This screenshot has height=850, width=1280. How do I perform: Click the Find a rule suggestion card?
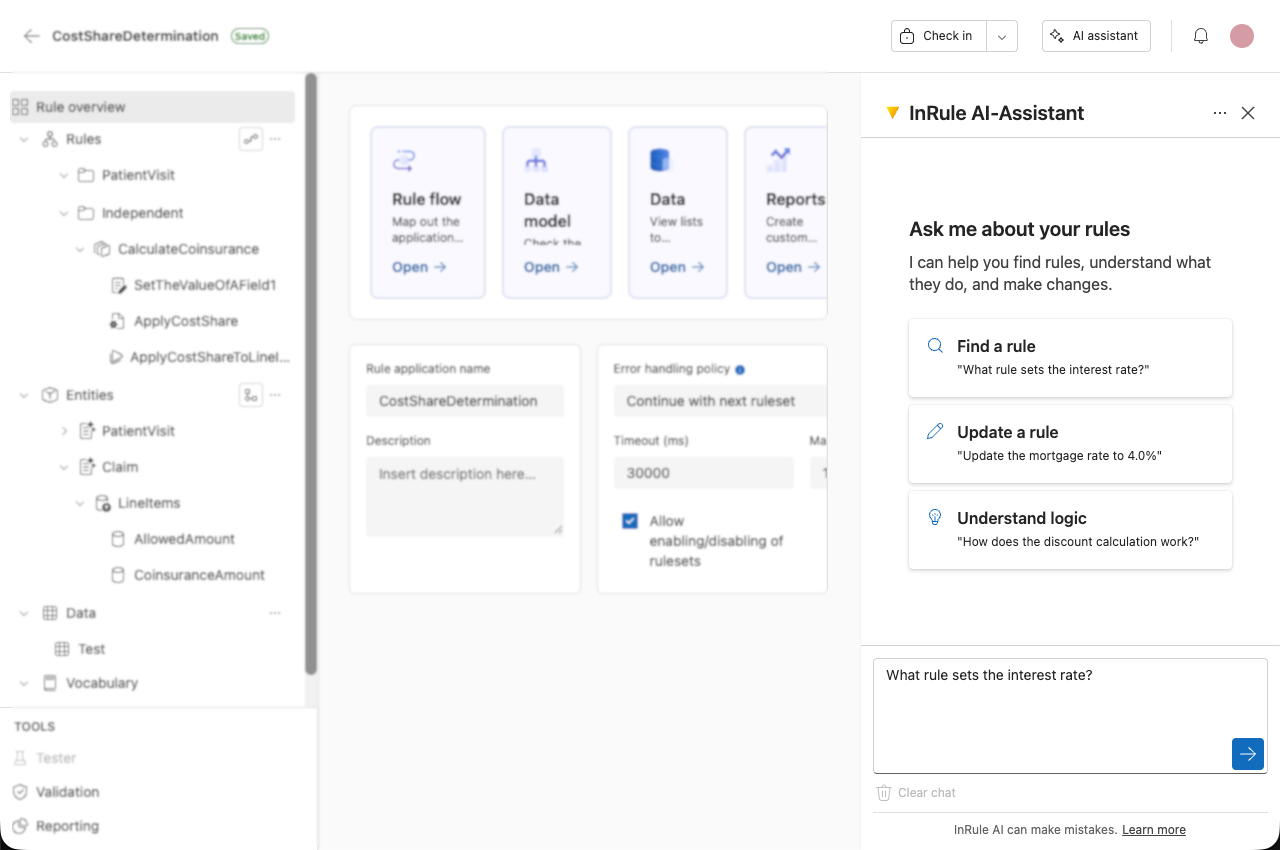(1069, 357)
